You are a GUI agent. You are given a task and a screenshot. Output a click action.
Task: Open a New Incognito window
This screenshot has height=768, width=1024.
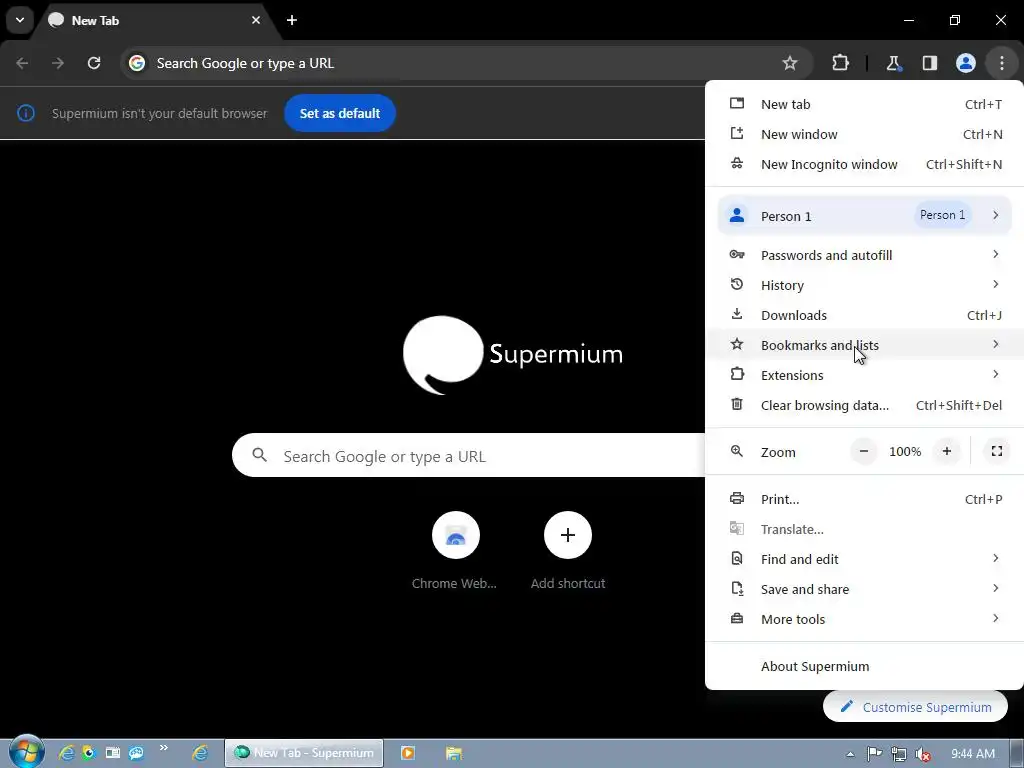(865, 164)
